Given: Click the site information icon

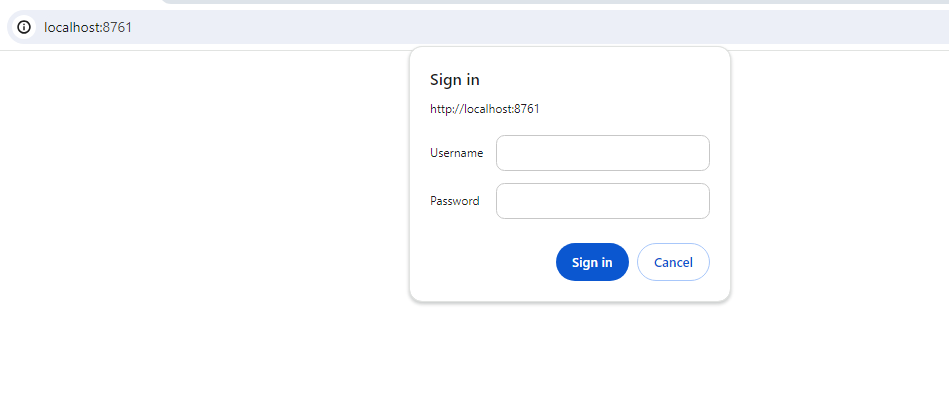Looking at the screenshot, I should coord(24,27).
